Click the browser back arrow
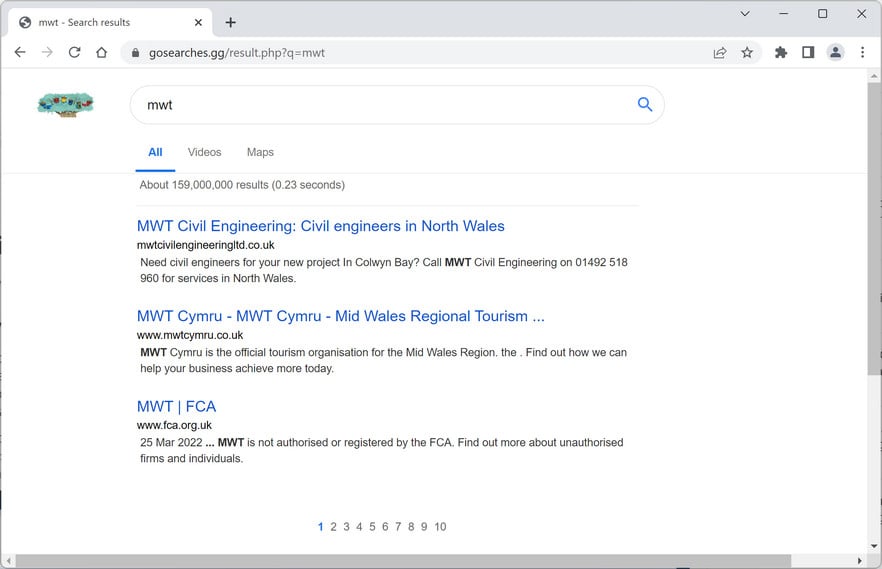 [x=20, y=53]
